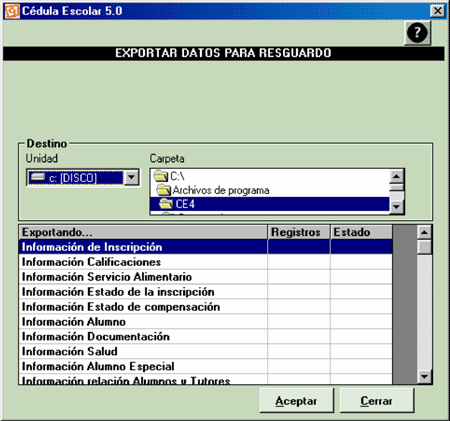450x421 pixels.
Task: Click the Cerrar button
Action: click(x=377, y=401)
